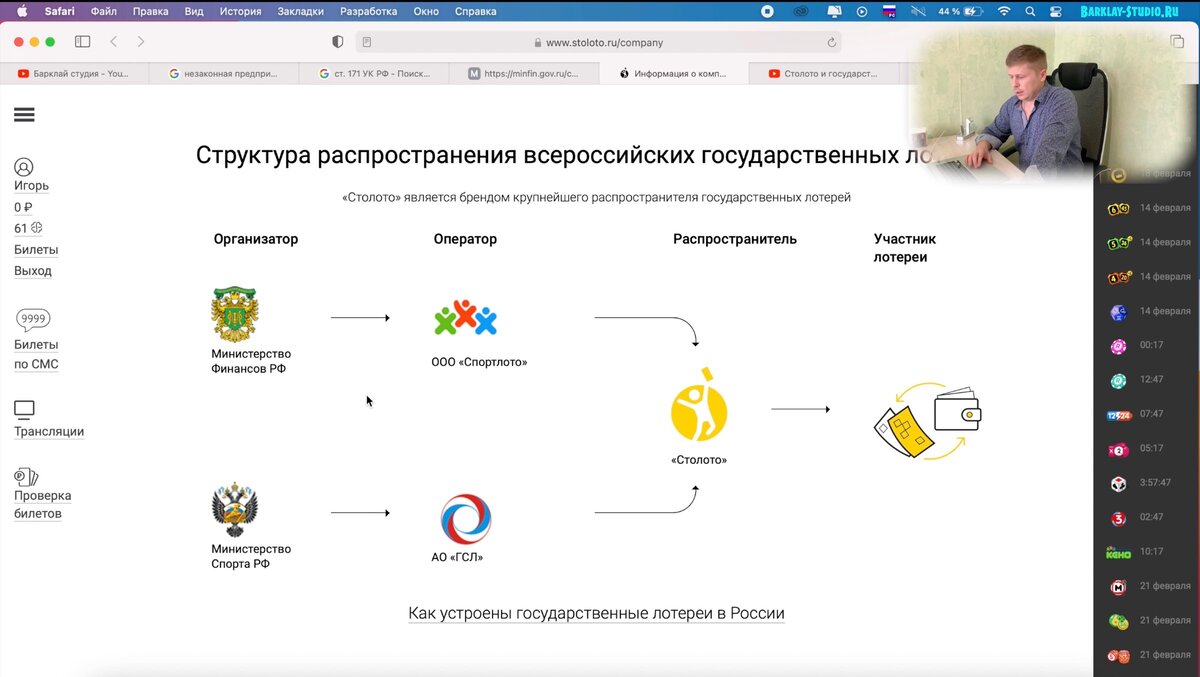This screenshot has width=1200, height=677.
Task: Click the screen recording stop icon
Action: 767,11
